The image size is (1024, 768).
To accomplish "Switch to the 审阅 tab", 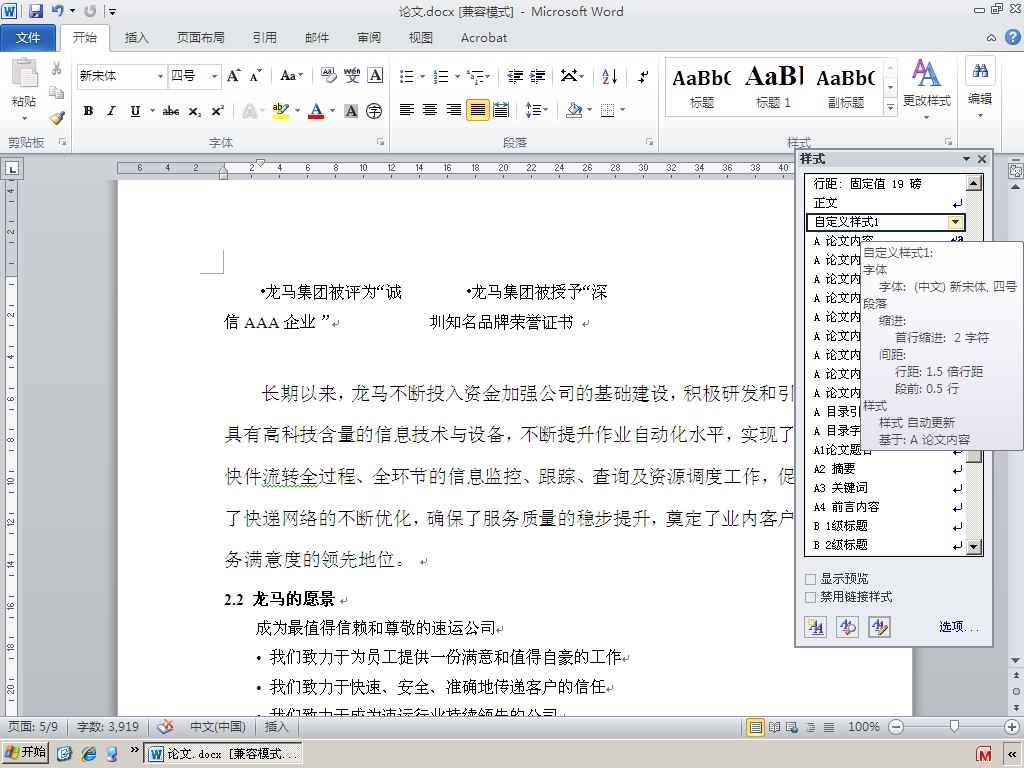I will point(369,38).
